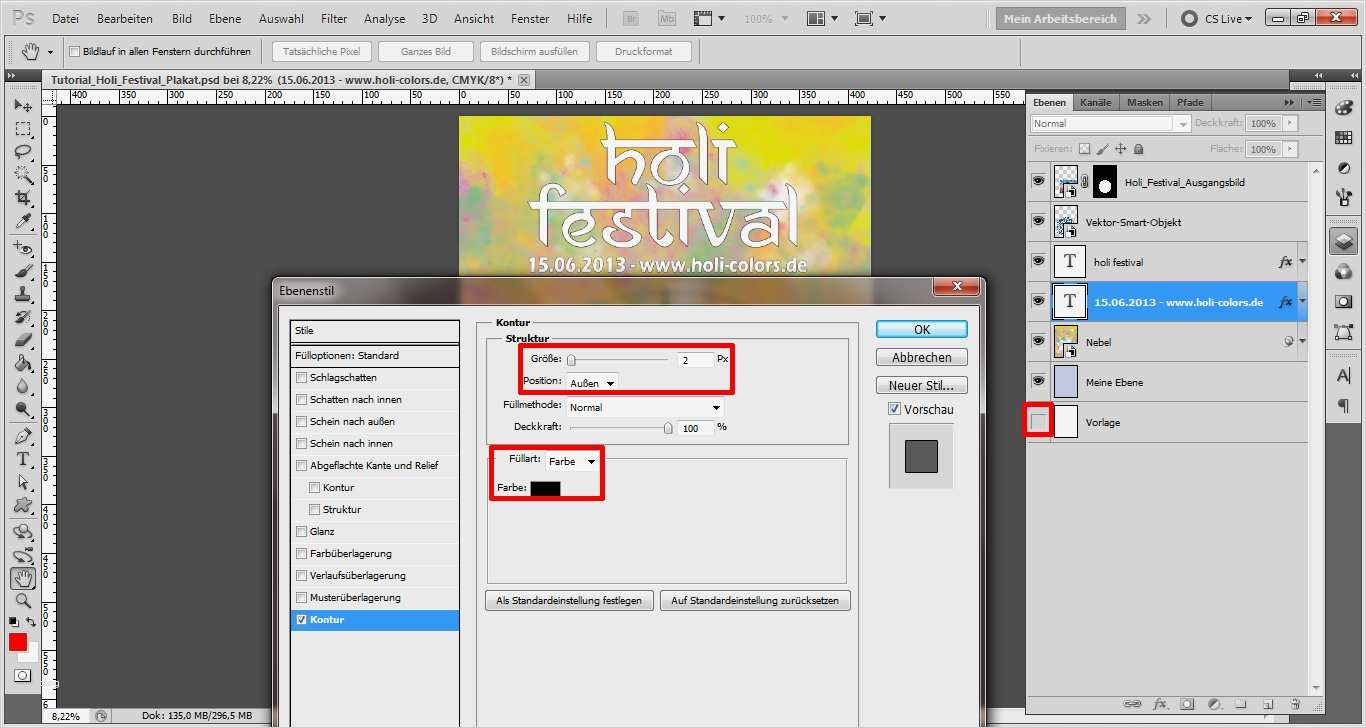Switch to the Masken tab
This screenshot has width=1366, height=728.
1145,102
